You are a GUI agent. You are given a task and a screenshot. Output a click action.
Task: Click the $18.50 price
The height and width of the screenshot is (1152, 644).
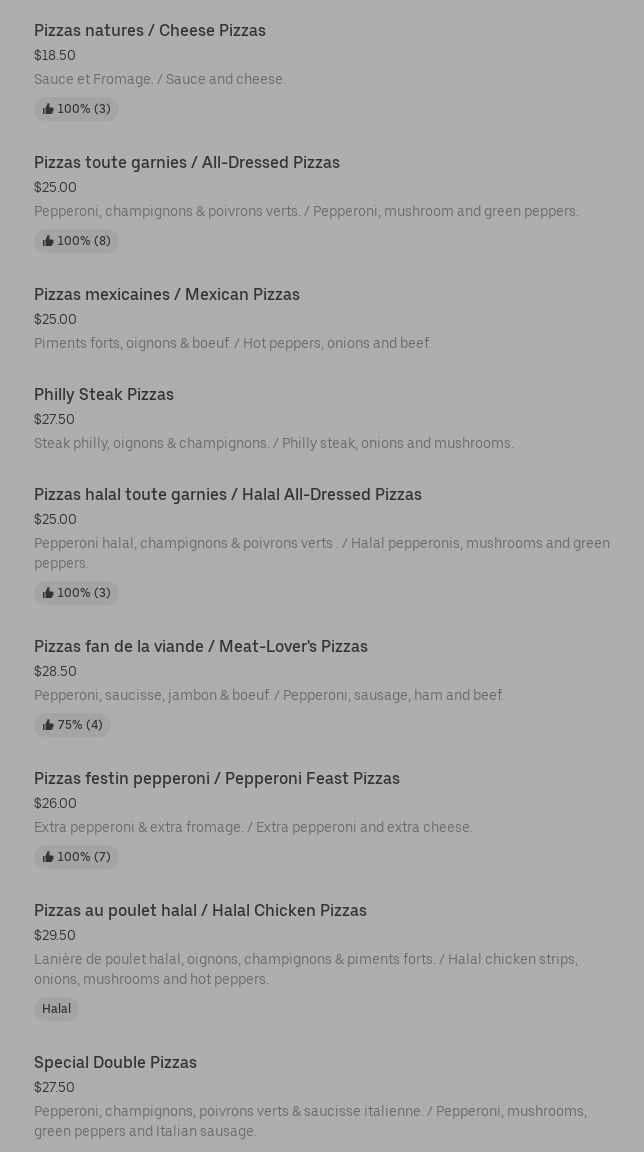[55, 56]
